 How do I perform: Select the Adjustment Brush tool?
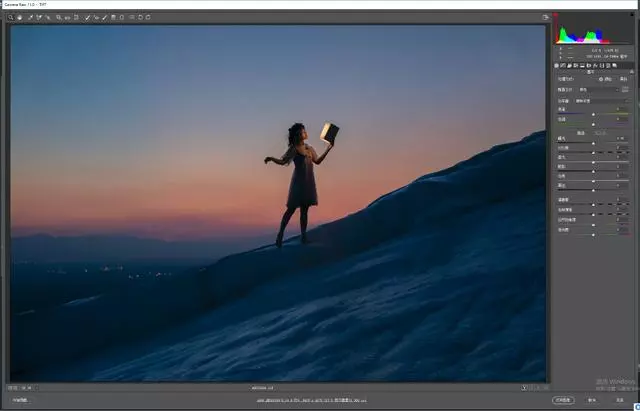tap(104, 18)
